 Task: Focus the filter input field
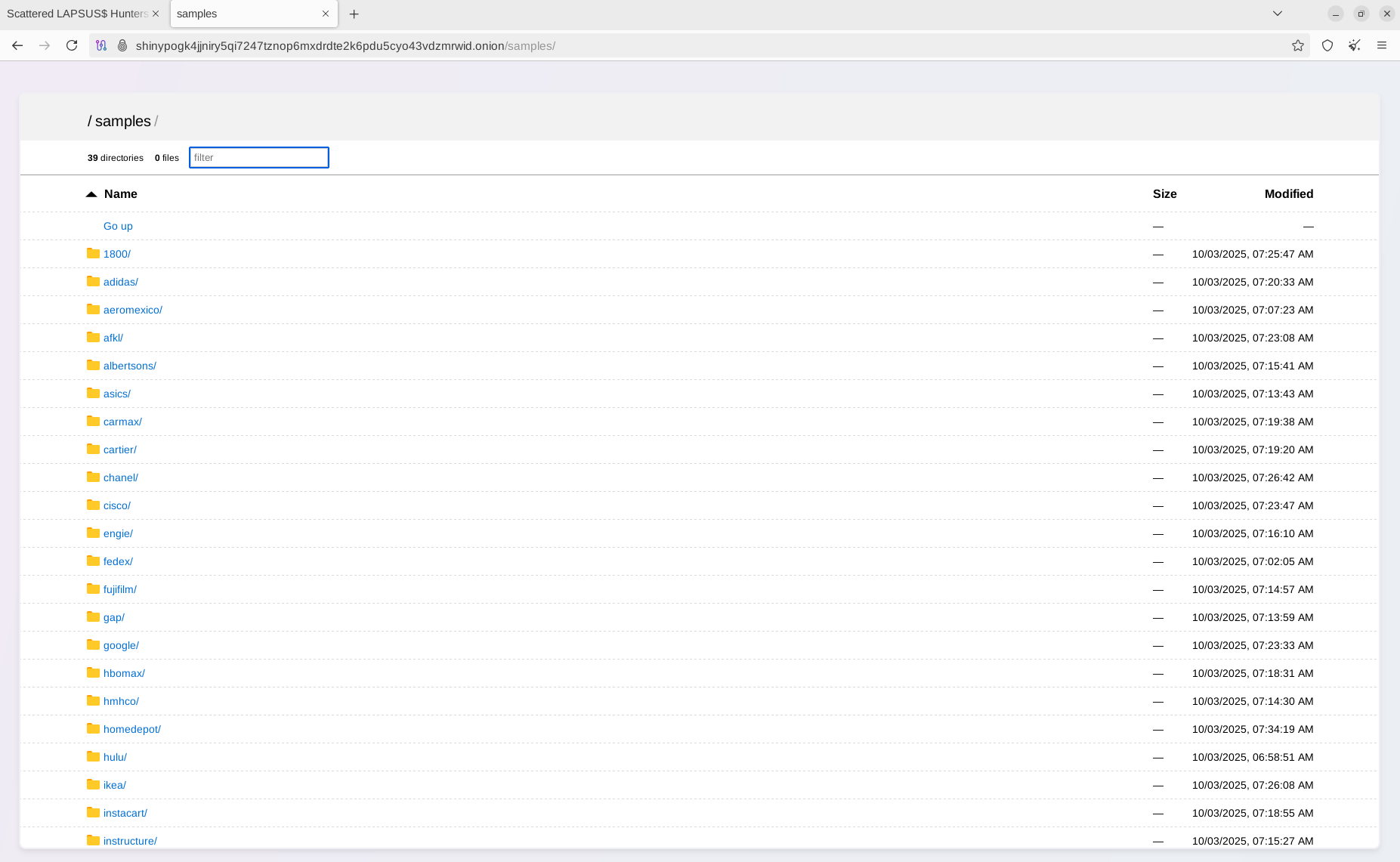tap(258, 157)
